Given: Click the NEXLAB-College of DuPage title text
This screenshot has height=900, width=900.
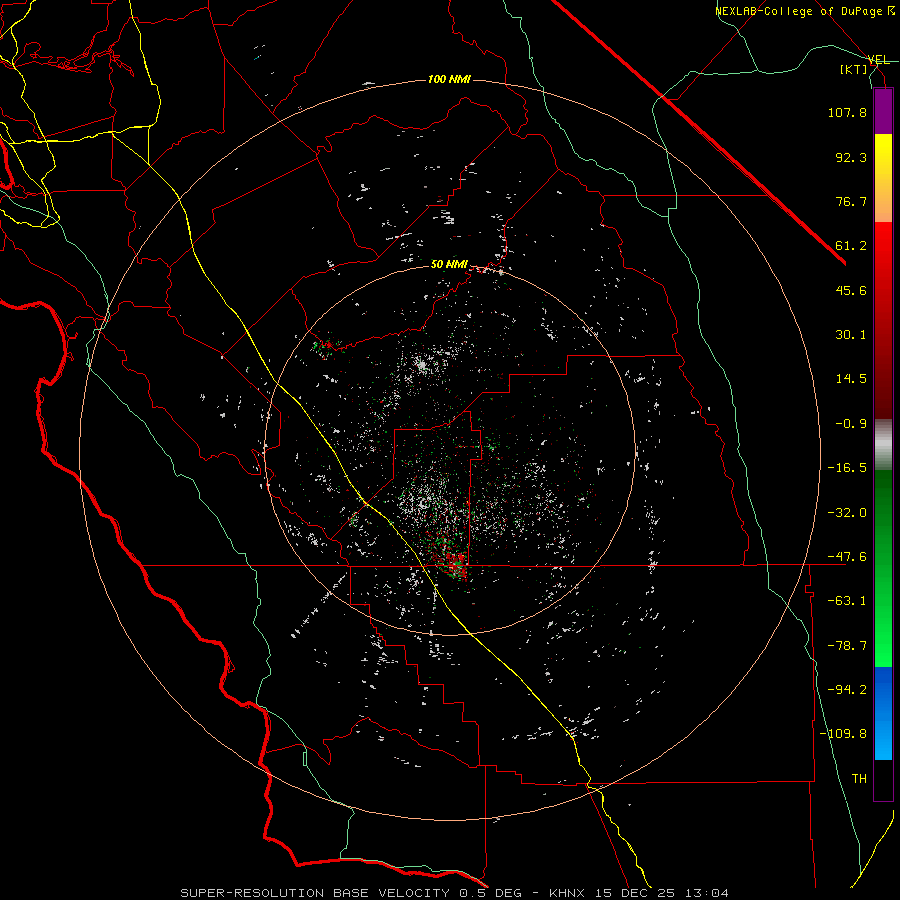Looking at the screenshot, I should pyautogui.click(x=805, y=11).
